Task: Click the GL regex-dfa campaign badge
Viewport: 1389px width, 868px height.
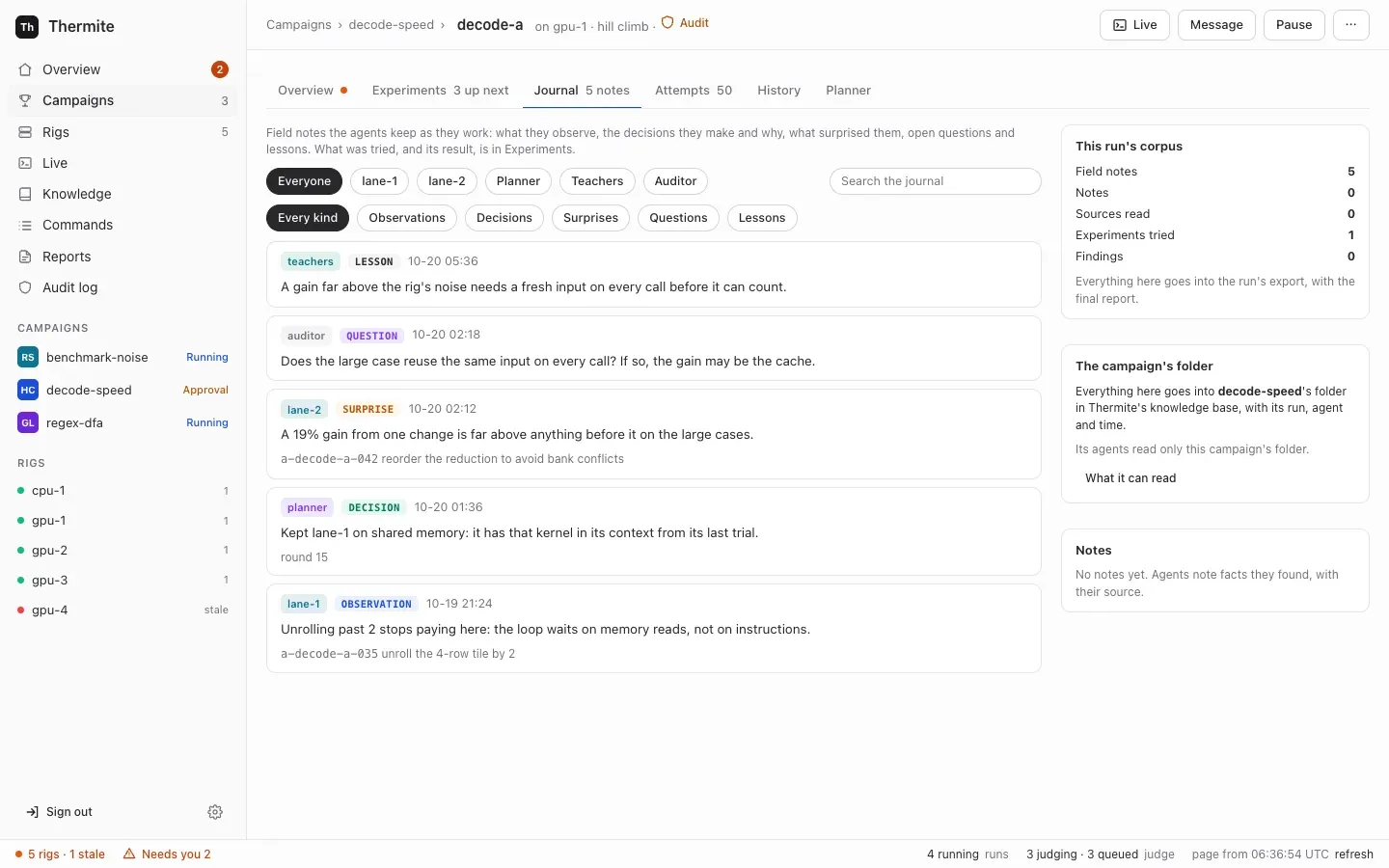Action: coord(28,422)
